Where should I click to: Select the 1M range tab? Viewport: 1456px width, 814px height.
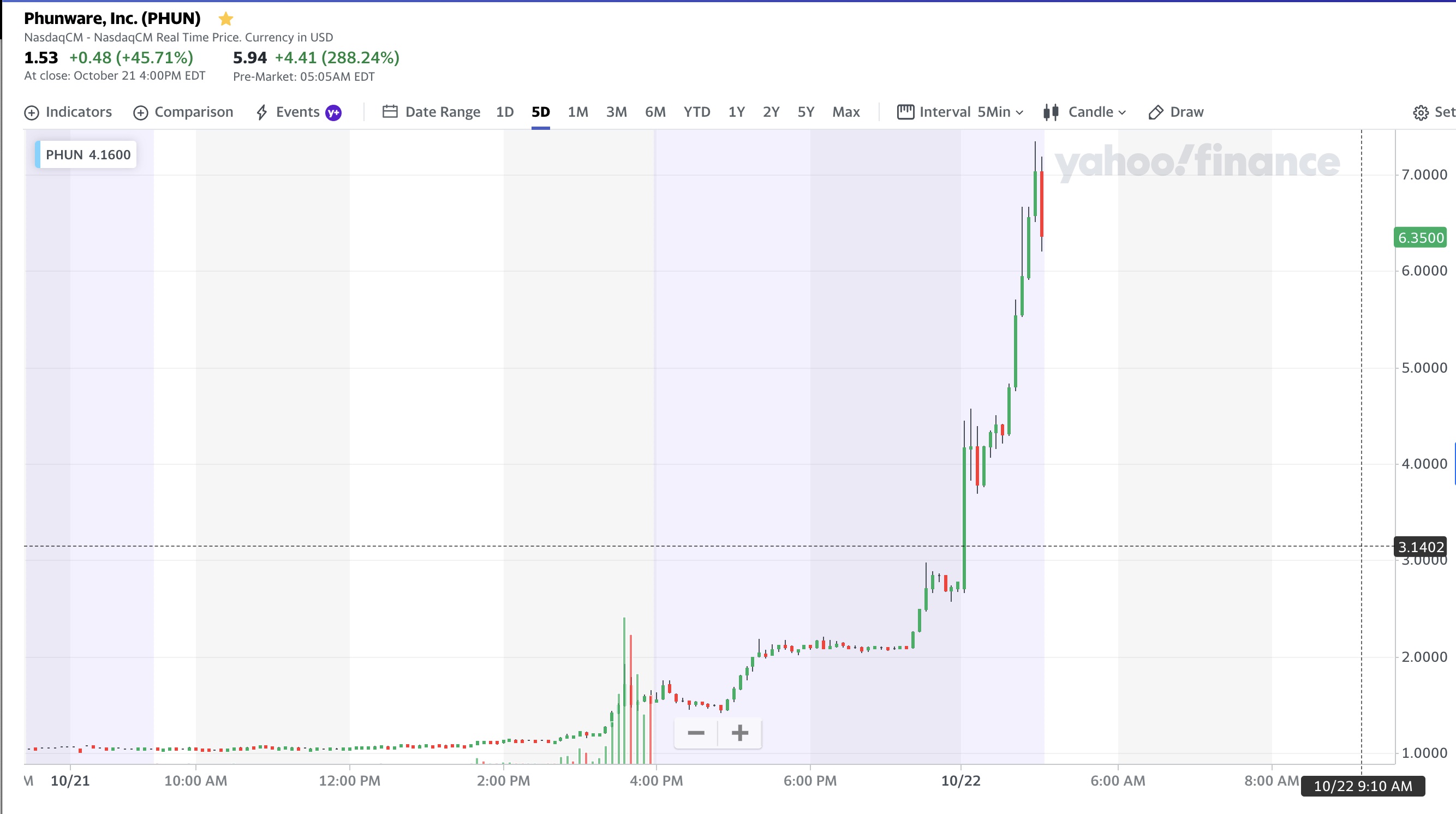point(577,112)
